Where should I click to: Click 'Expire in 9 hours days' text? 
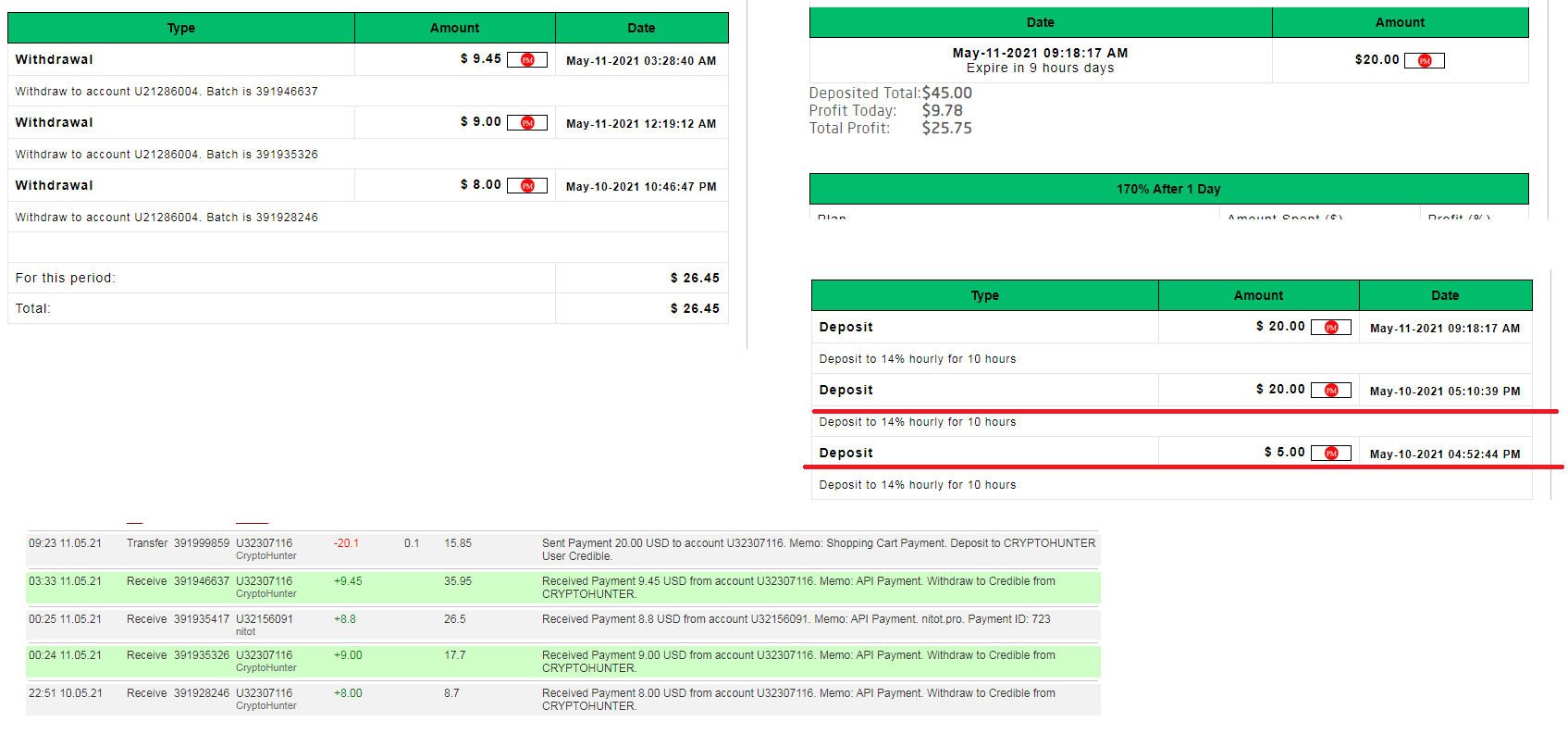click(1040, 68)
